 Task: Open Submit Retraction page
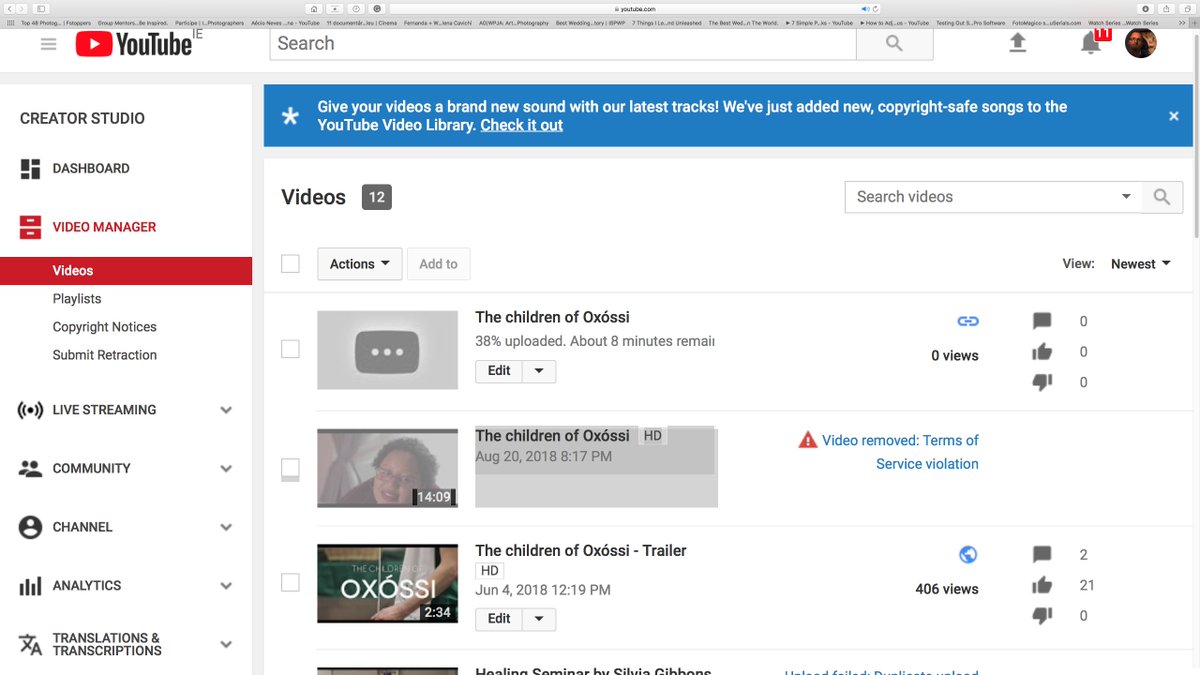click(x=105, y=355)
